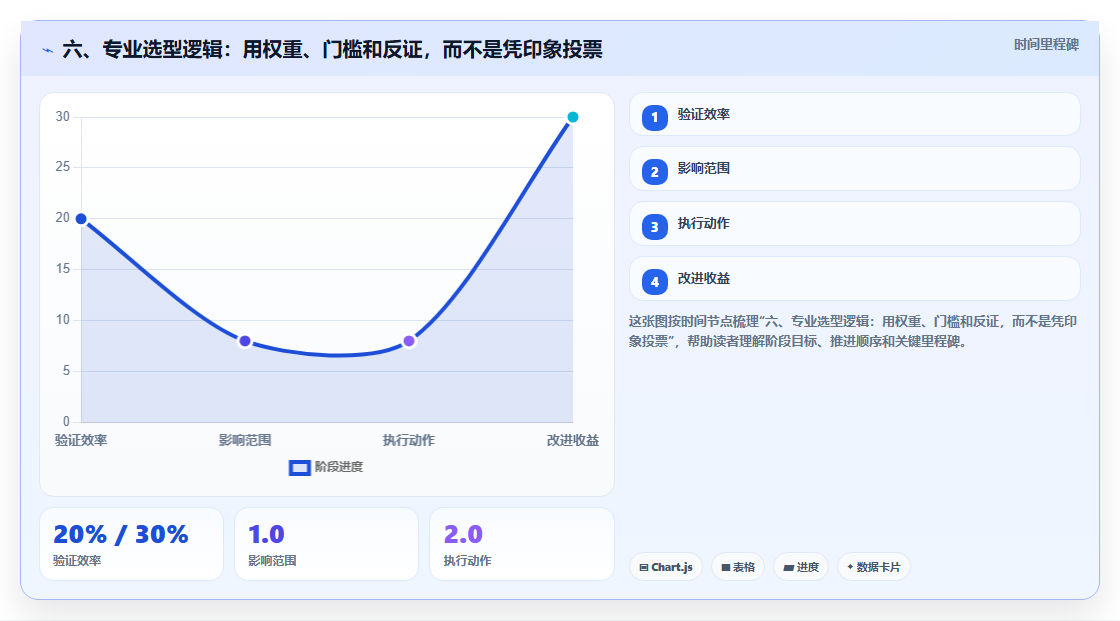
Task: Open the 验证效率 milestone list item
Action: (x=854, y=114)
